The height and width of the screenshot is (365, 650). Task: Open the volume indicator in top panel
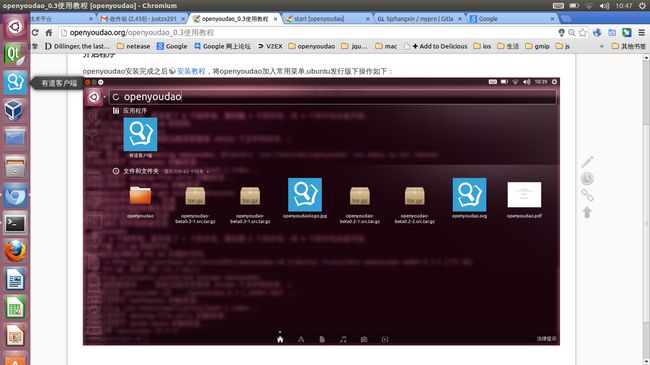604,6
